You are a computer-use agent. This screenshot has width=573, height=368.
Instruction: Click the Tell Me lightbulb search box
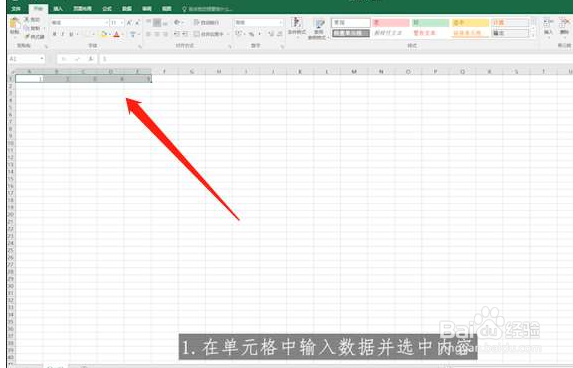tap(208, 9)
